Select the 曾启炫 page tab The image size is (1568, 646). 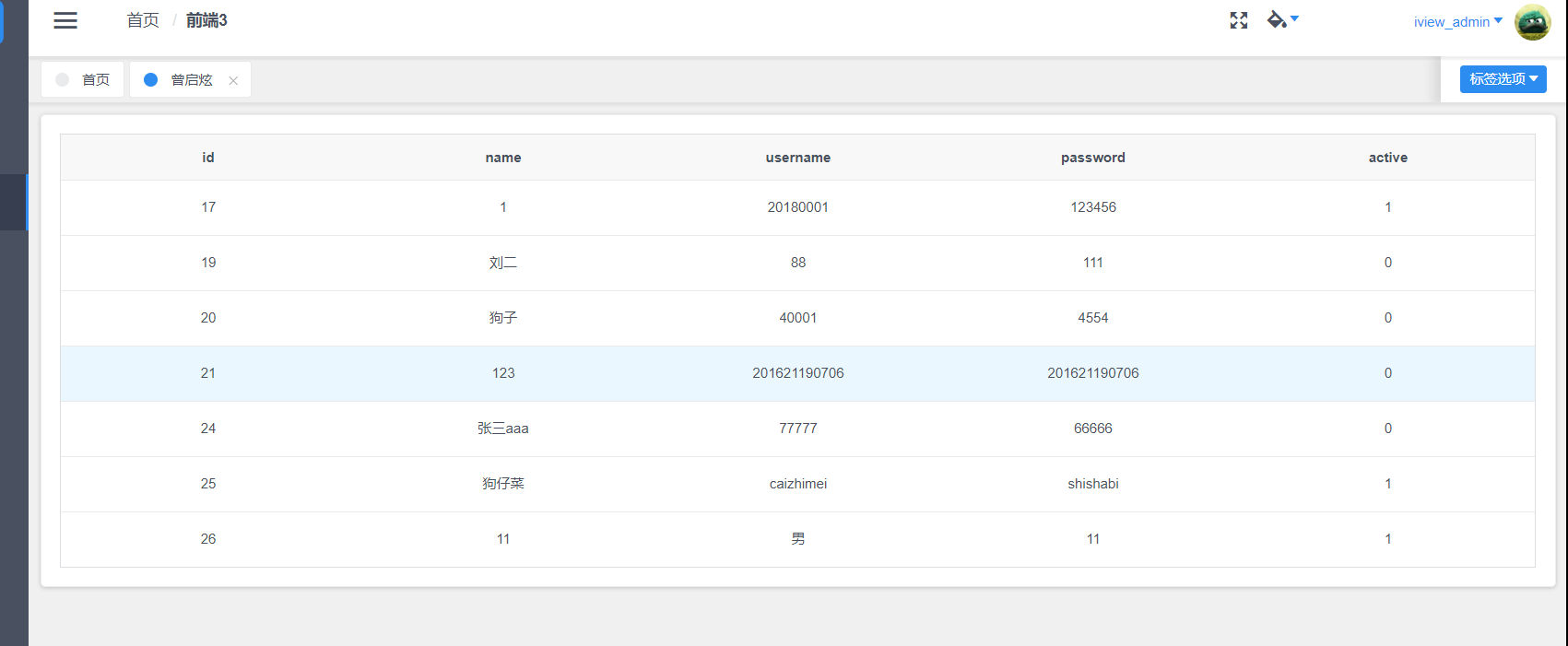pyautogui.click(x=184, y=80)
